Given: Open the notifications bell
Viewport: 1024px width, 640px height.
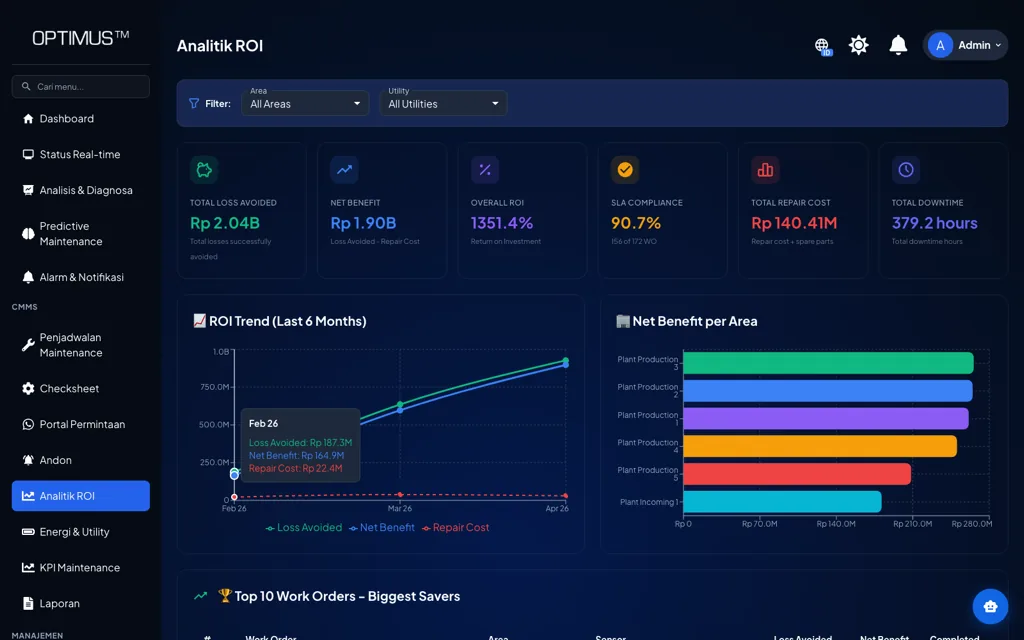Looking at the screenshot, I should point(898,45).
